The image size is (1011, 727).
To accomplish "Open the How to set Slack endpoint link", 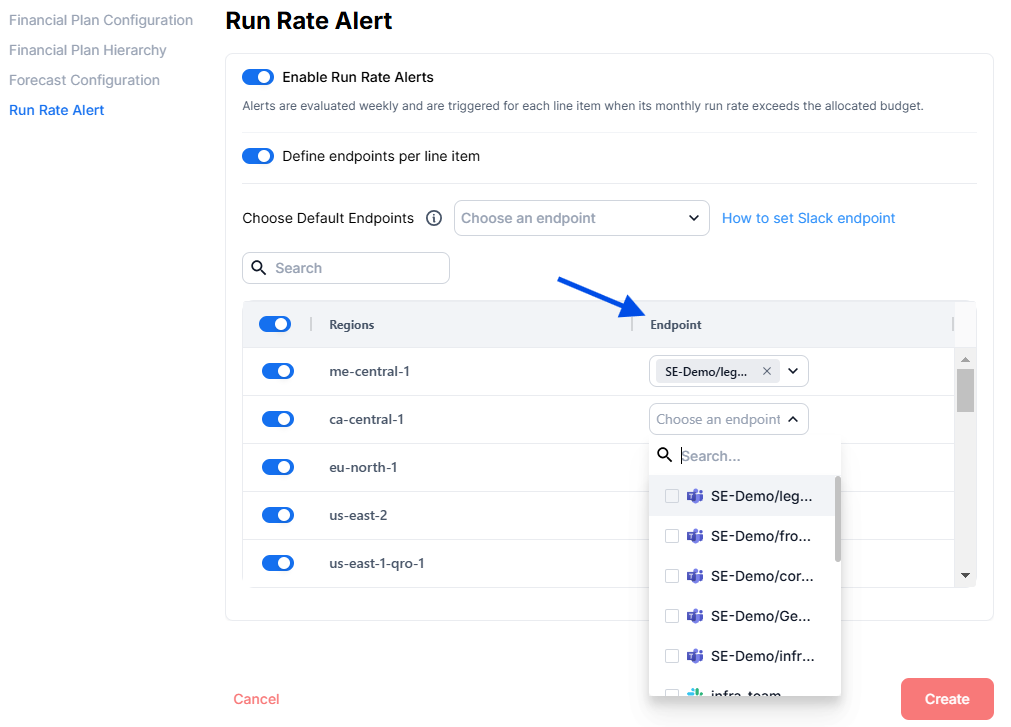I will point(808,218).
